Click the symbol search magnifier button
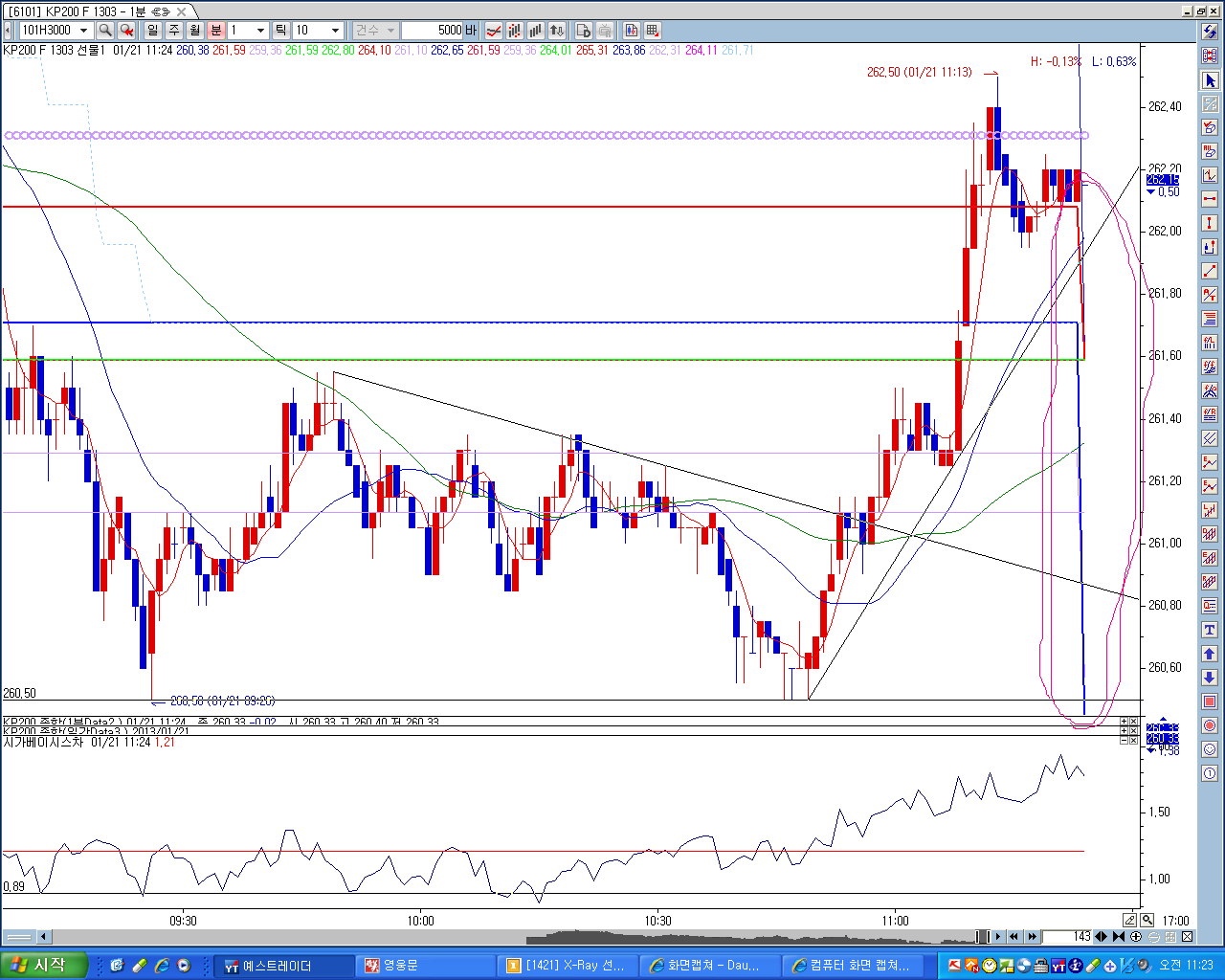This screenshot has height=980, width=1225. tap(105, 31)
